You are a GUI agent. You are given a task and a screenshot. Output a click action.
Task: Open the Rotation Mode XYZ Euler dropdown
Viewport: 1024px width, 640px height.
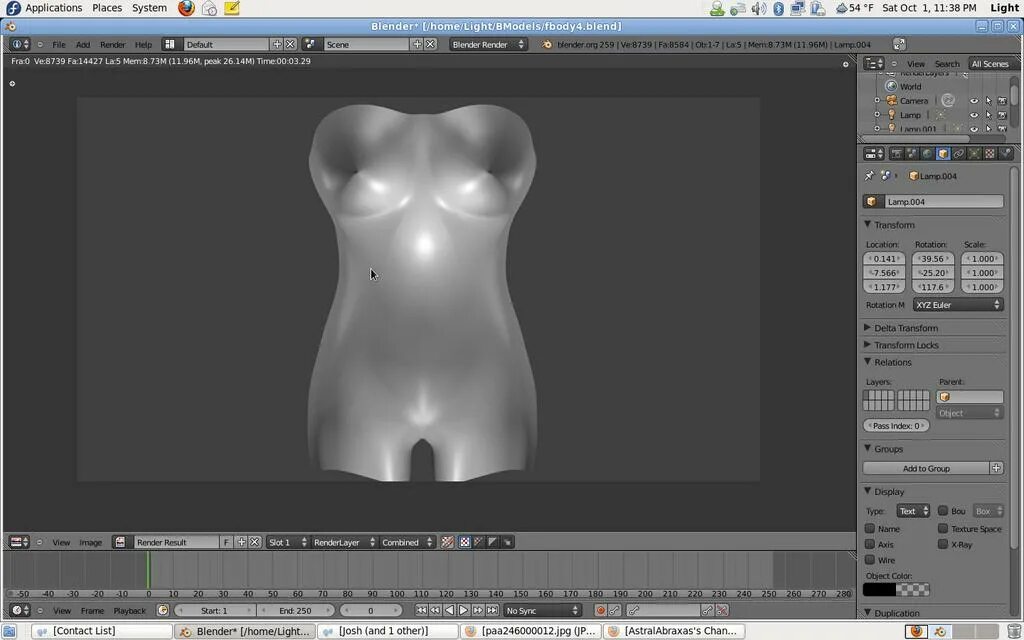[957, 305]
